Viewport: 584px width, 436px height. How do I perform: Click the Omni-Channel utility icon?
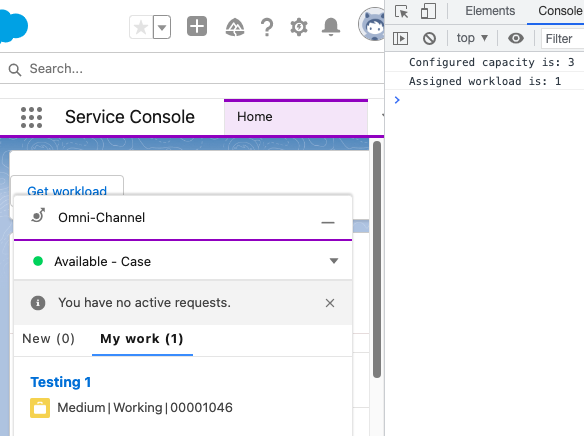38,216
